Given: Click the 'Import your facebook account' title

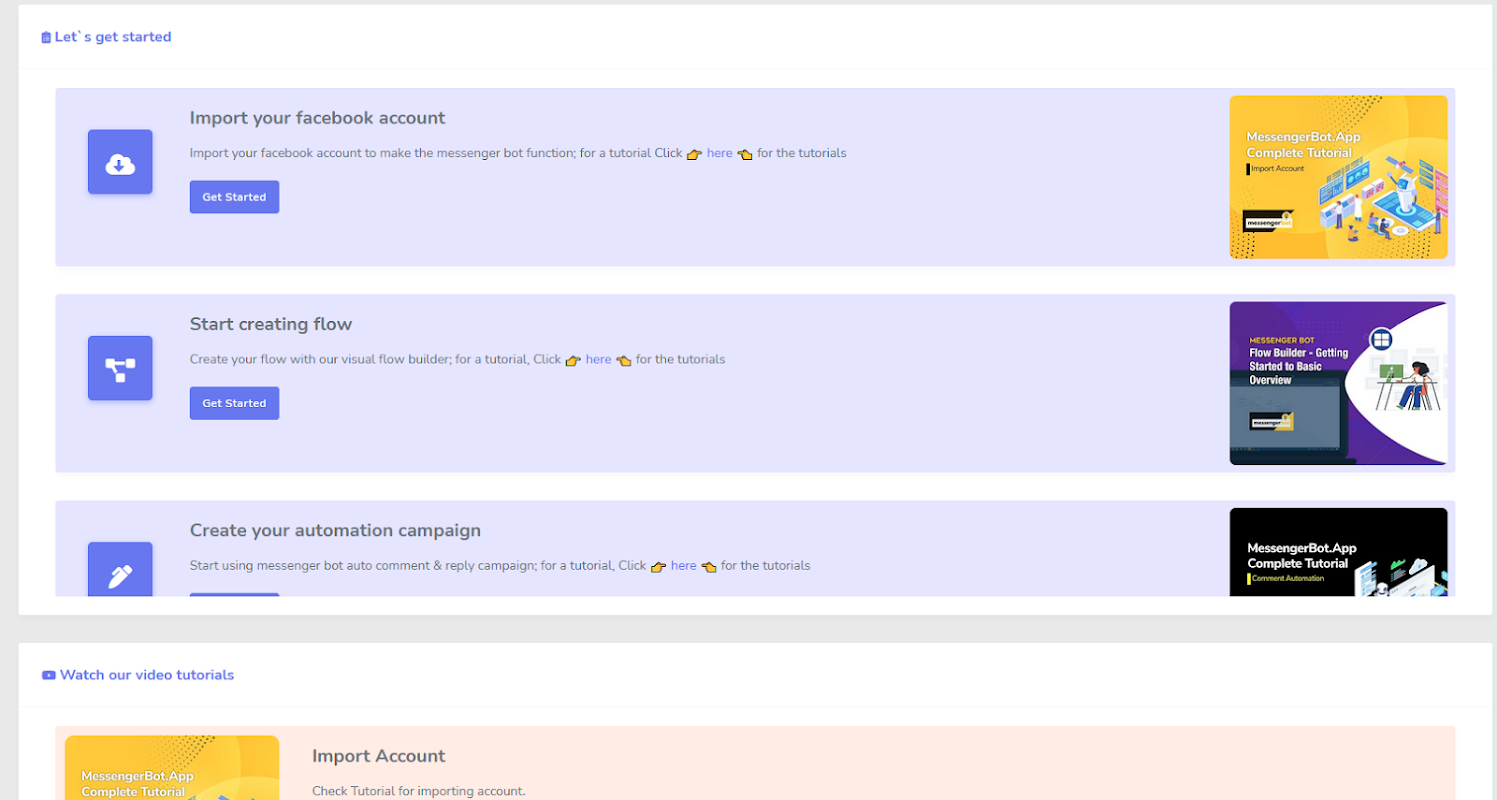Looking at the screenshot, I should click(318, 118).
